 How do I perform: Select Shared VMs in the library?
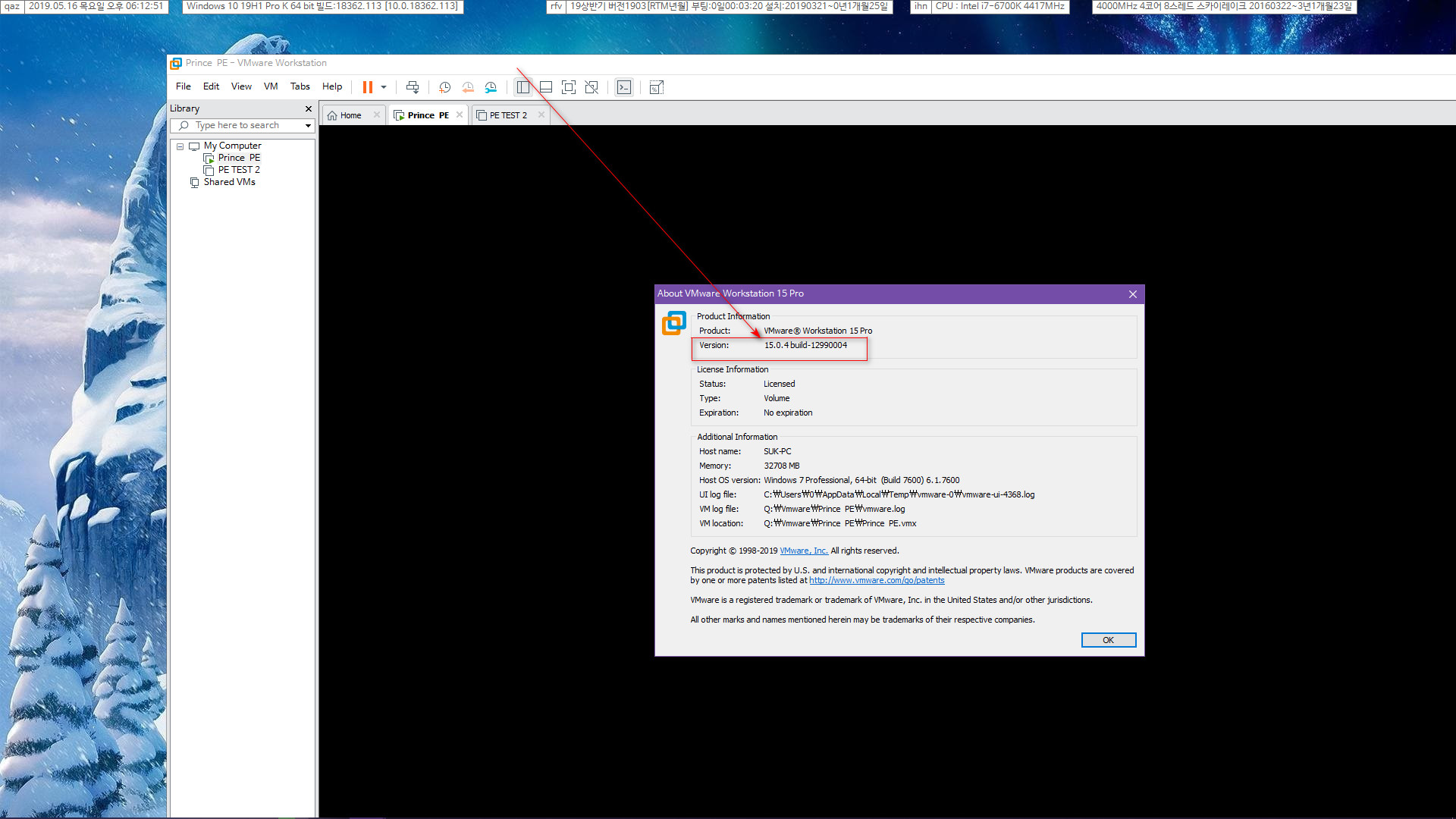[x=229, y=182]
